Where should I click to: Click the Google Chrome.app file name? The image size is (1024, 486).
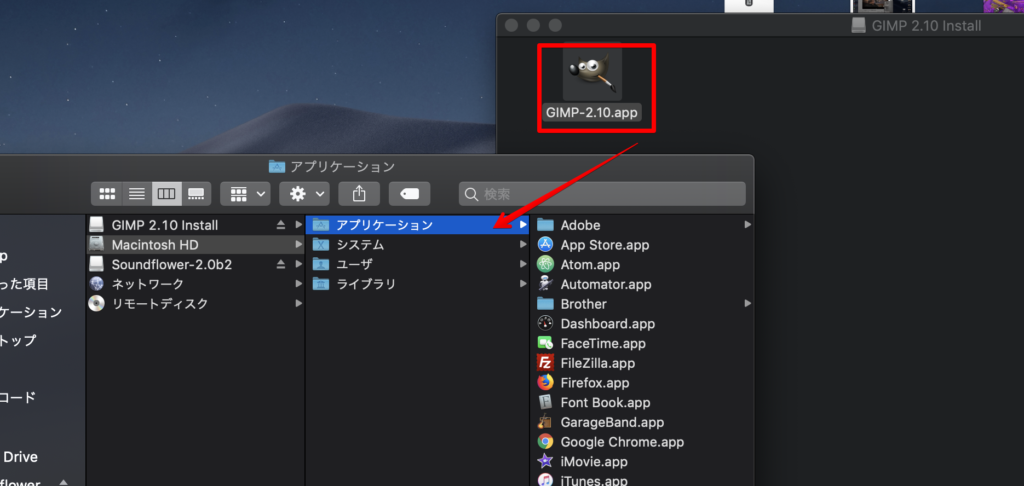pos(622,442)
